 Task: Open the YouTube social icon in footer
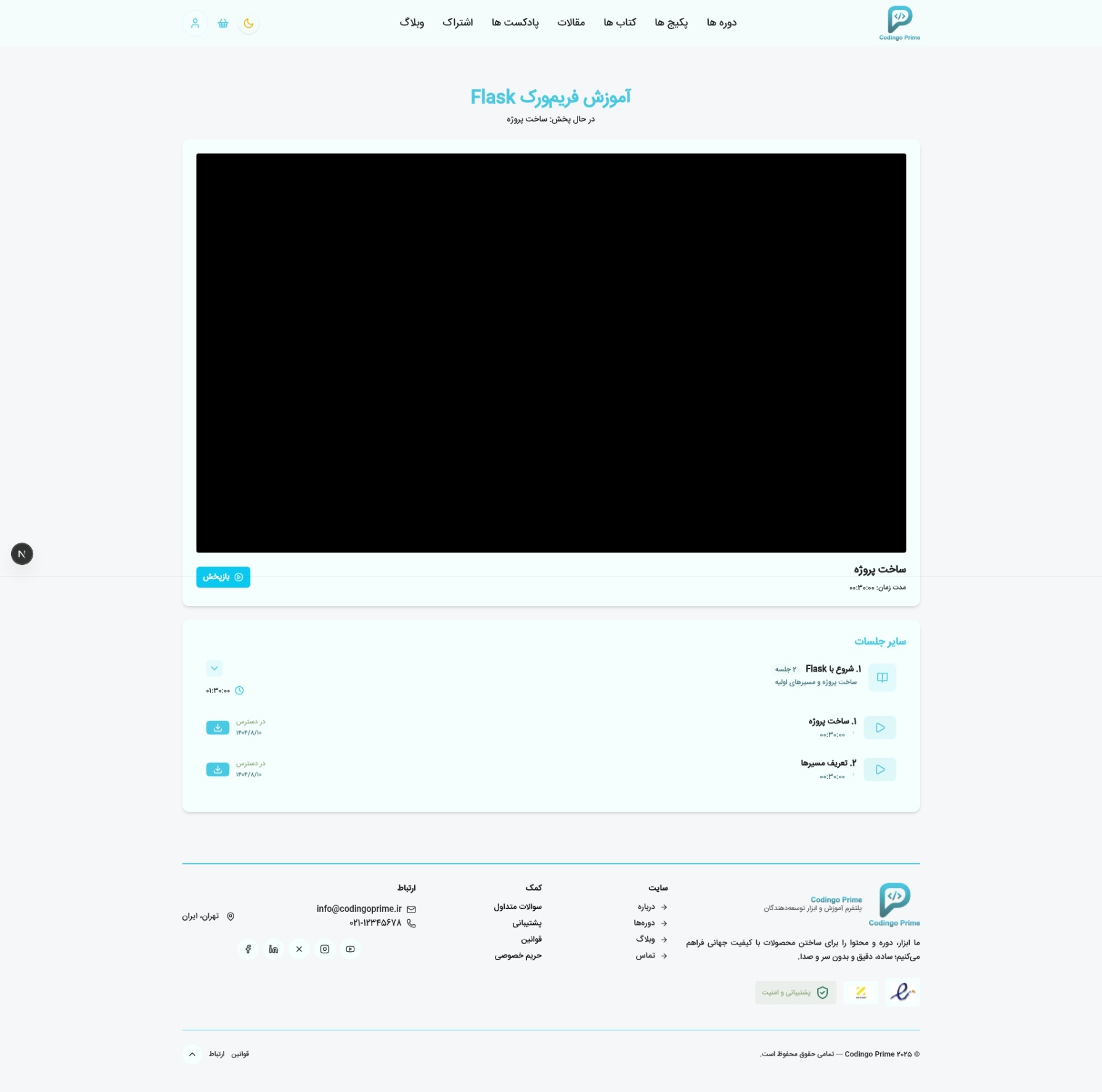[350, 949]
